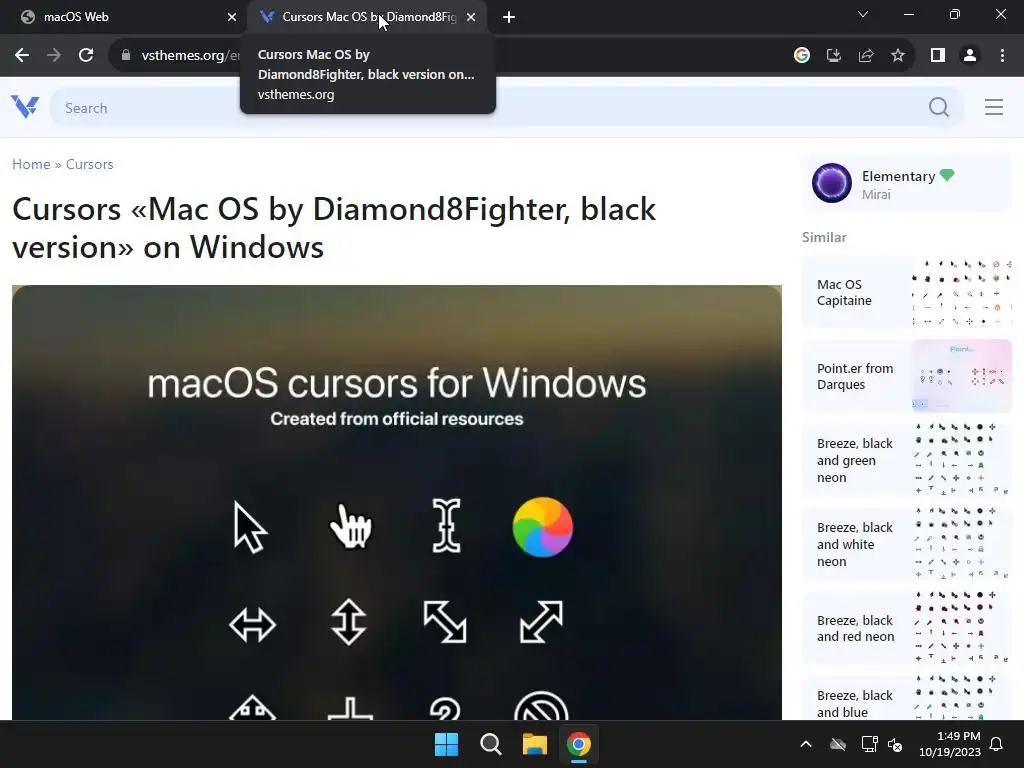Screen dimensions: 1024x768
Task: Follow the Home breadcrumb link
Action: 31,164
